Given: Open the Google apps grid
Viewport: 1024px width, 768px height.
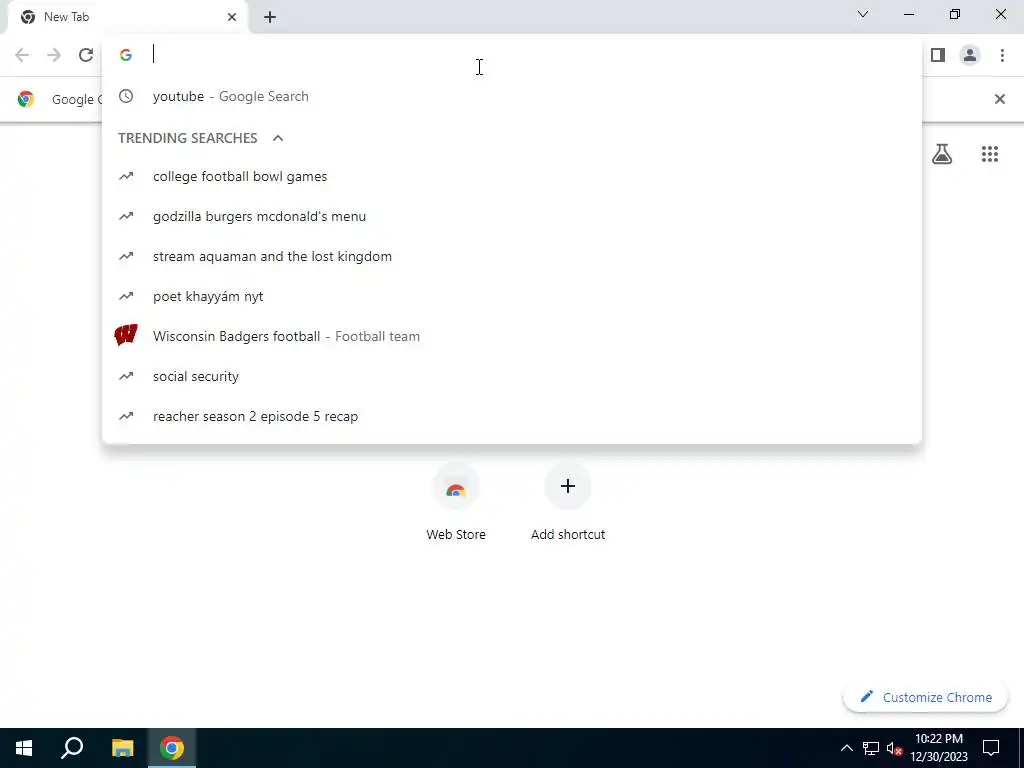Looking at the screenshot, I should tap(989, 154).
